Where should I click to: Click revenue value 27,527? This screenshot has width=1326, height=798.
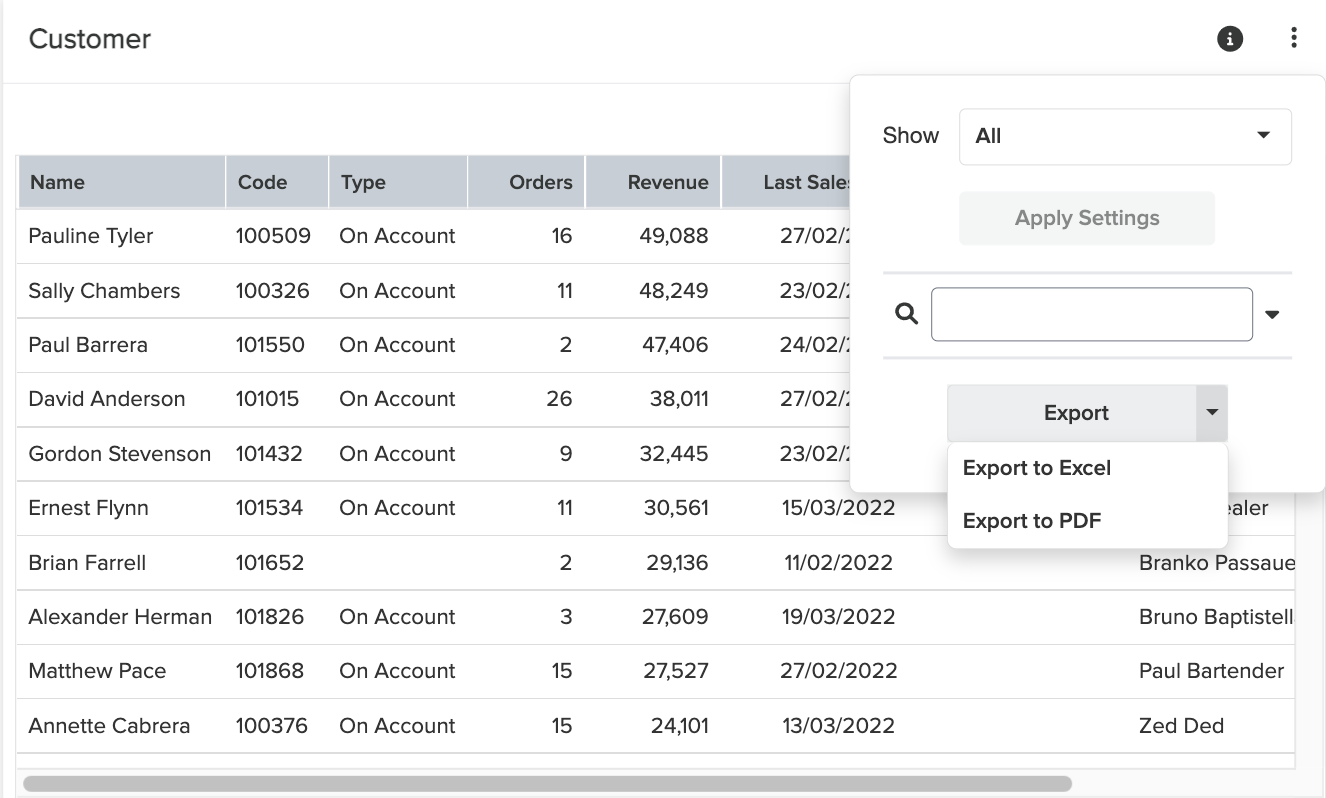675,671
